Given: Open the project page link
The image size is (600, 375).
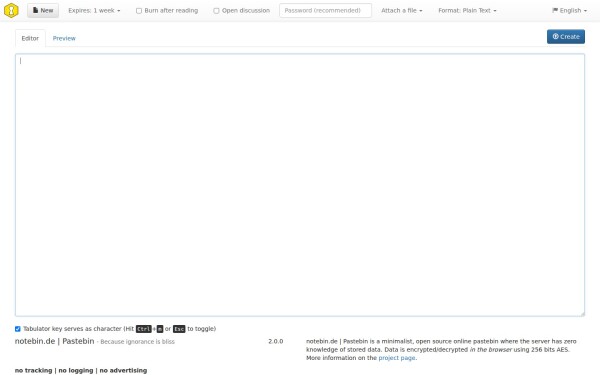Looking at the screenshot, I should (397, 358).
